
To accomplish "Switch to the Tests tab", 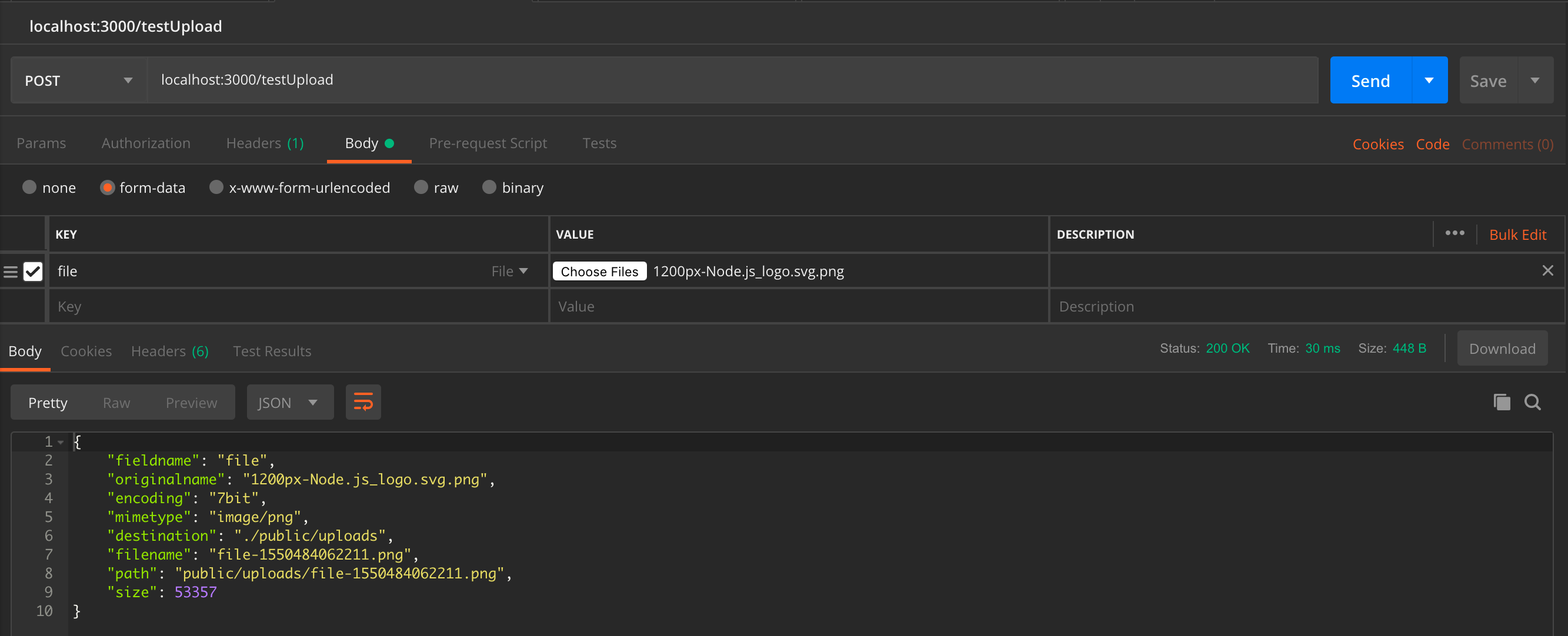I will point(599,143).
